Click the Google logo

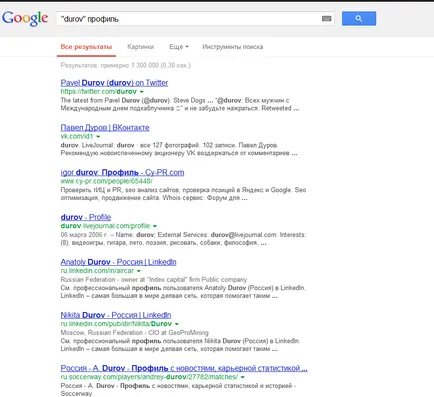coord(25,18)
